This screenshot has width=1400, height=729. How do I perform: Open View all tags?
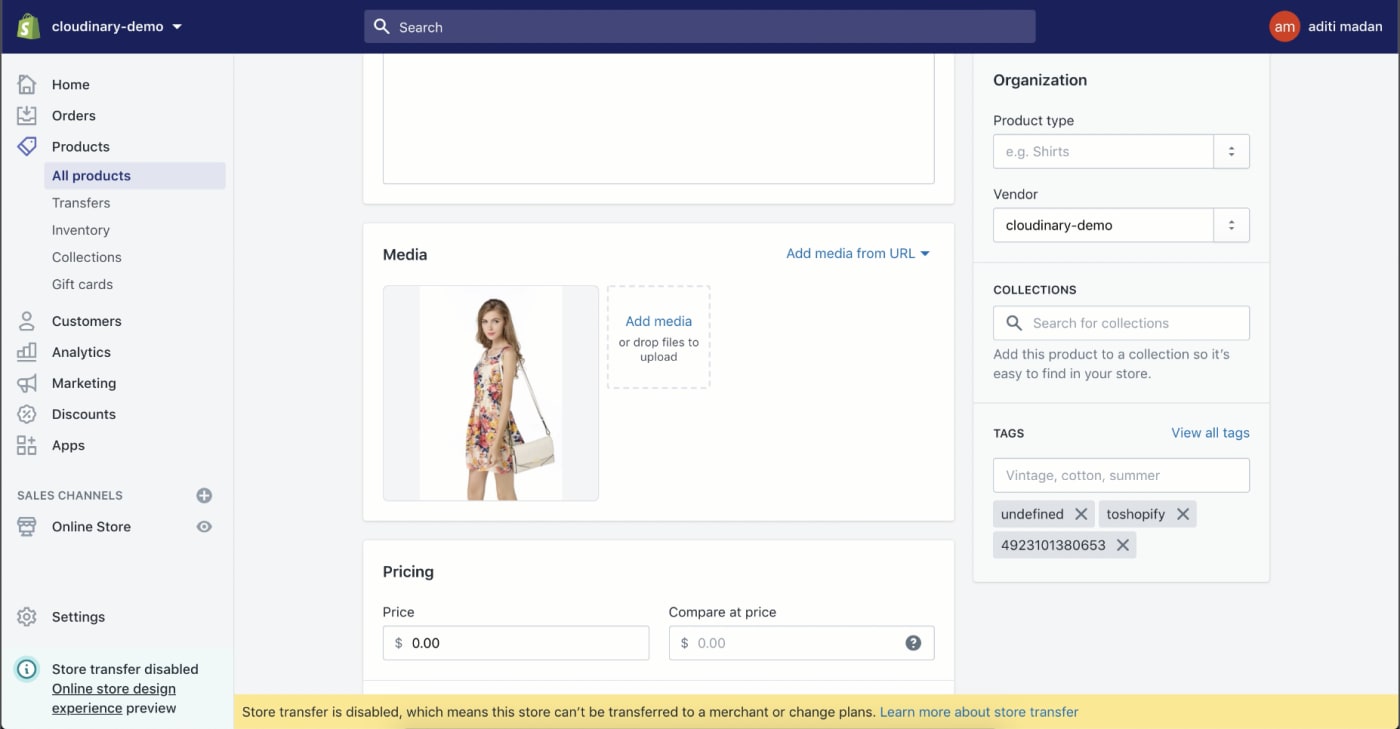pyautogui.click(x=1210, y=432)
